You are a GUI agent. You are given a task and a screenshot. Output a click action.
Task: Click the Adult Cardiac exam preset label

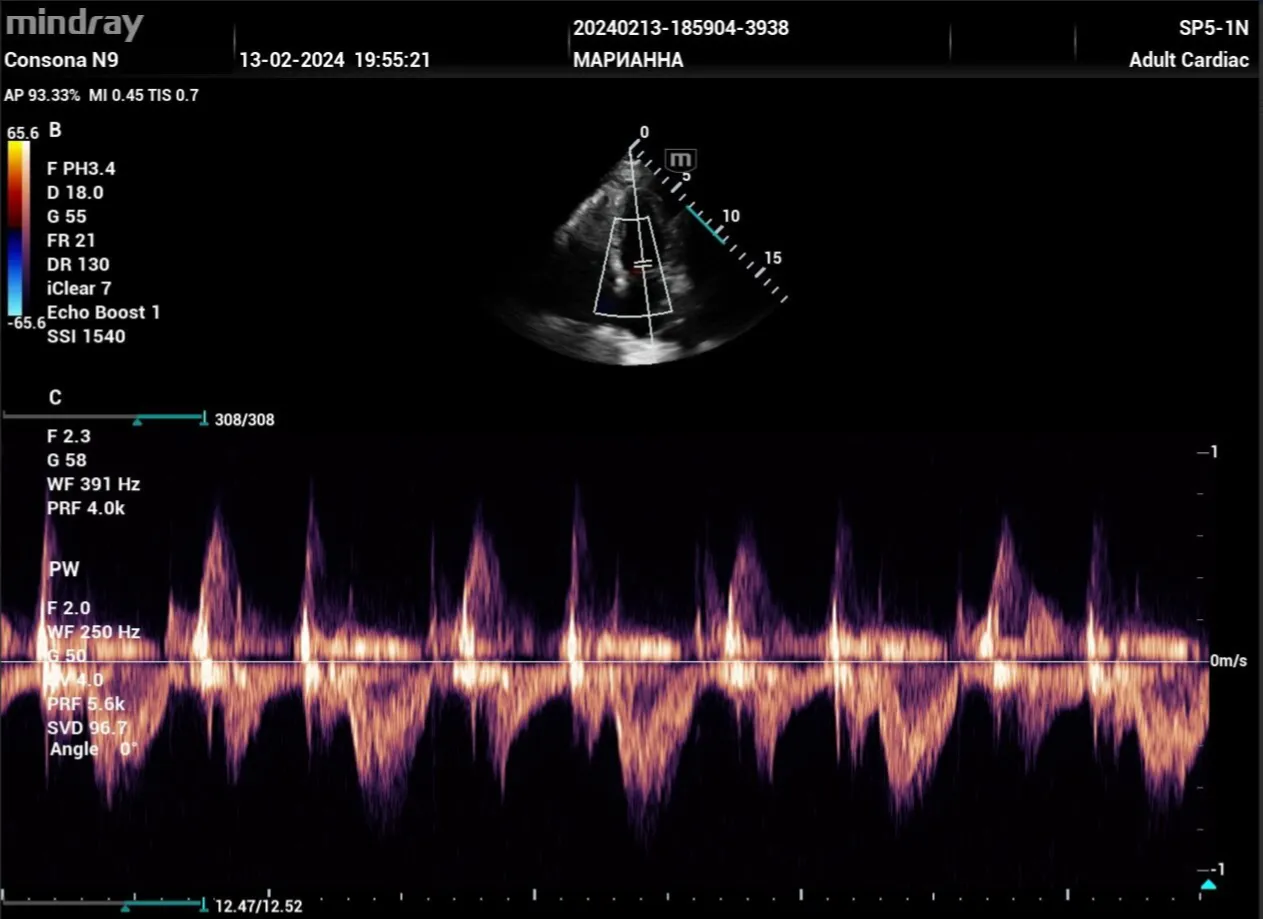(1188, 60)
